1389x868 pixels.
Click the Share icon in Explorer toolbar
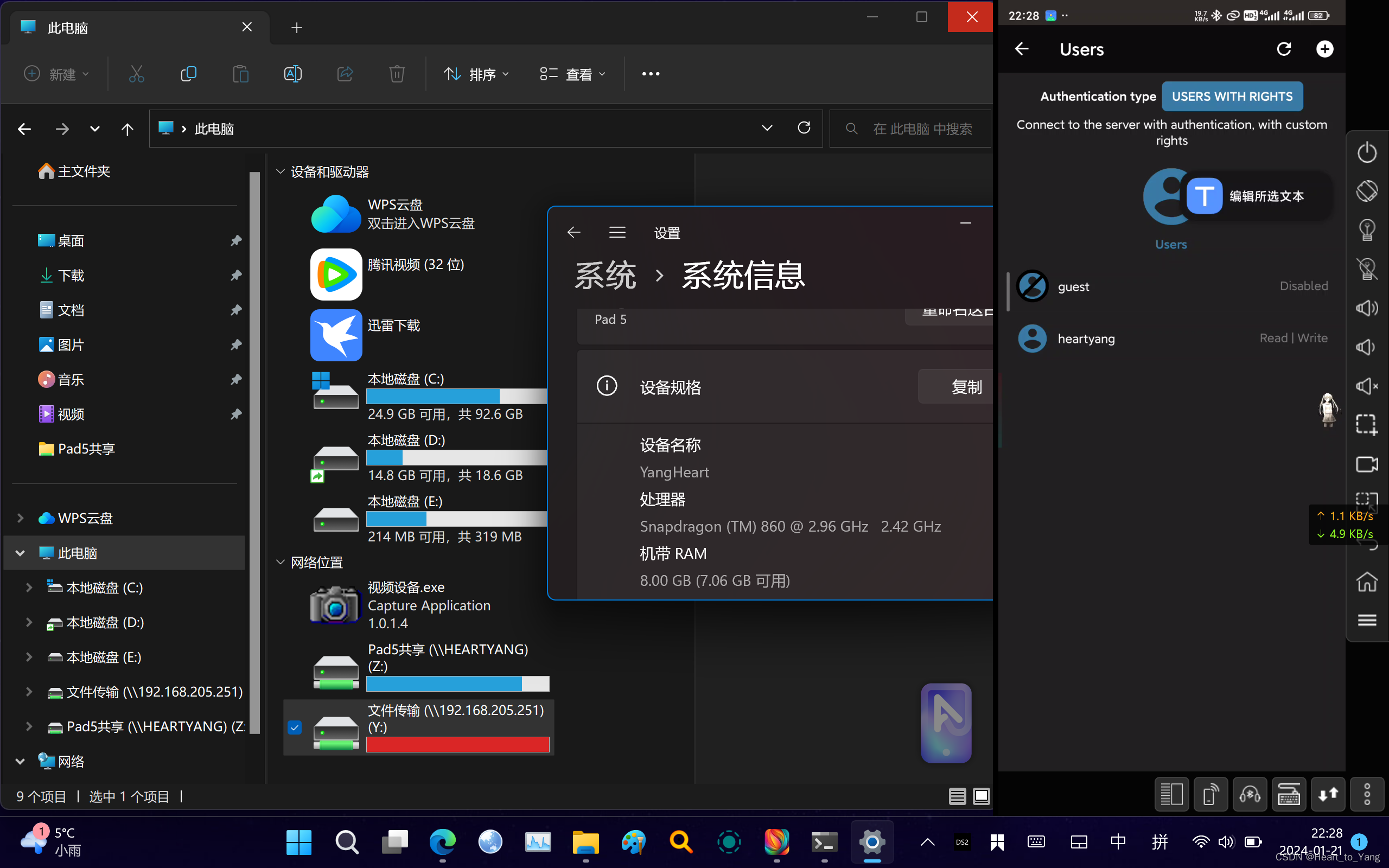point(345,74)
